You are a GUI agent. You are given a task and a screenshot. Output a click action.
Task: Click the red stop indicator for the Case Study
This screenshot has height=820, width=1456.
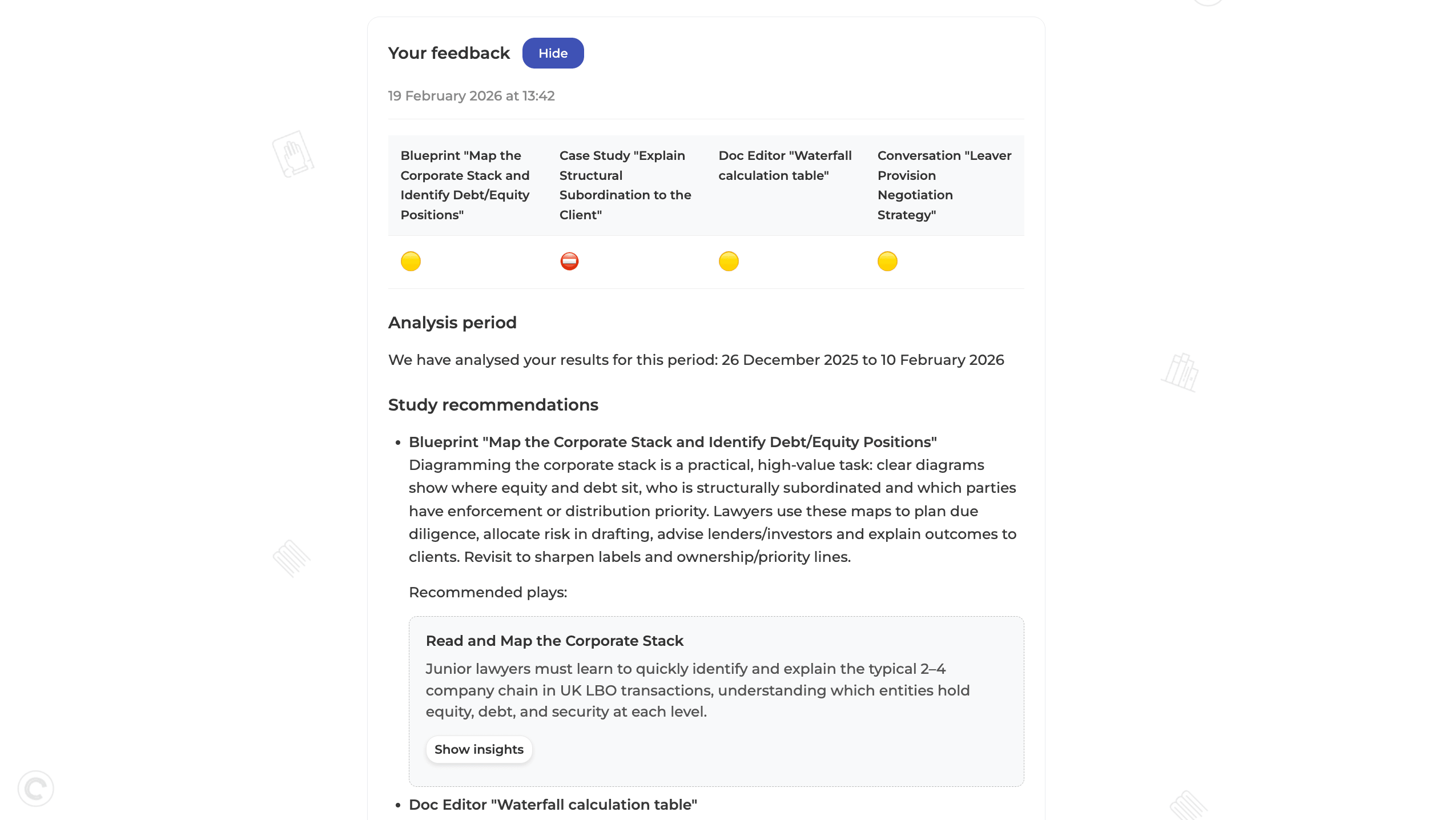[569, 261]
